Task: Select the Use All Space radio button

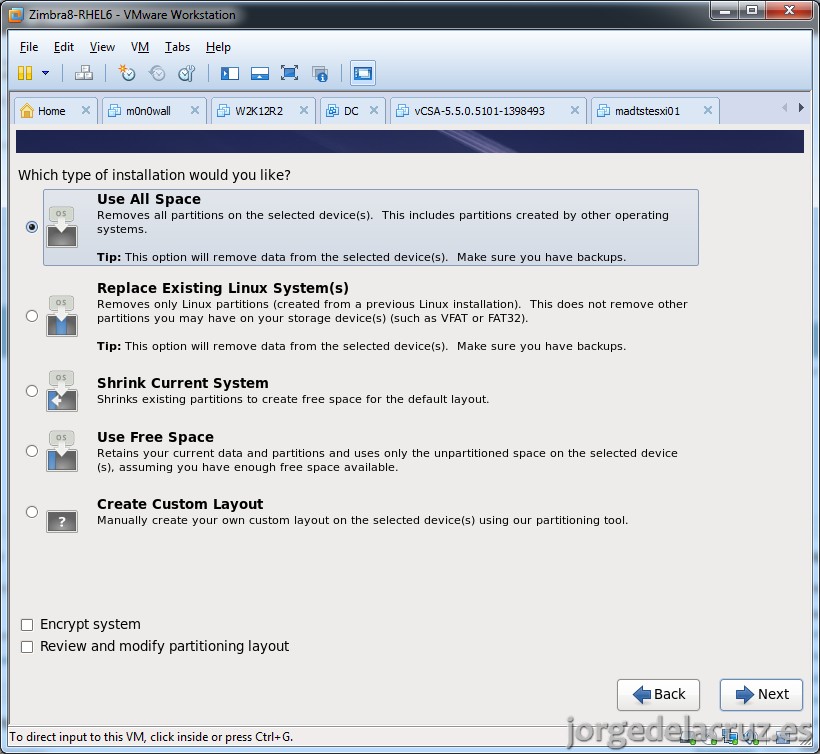Action: [x=32, y=227]
